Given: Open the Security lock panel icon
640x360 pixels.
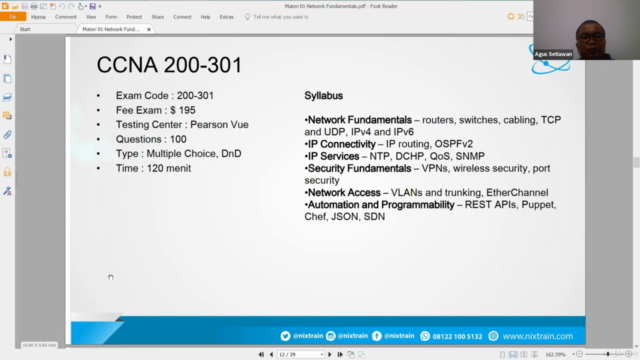Looking at the screenshot, I should point(7,172).
